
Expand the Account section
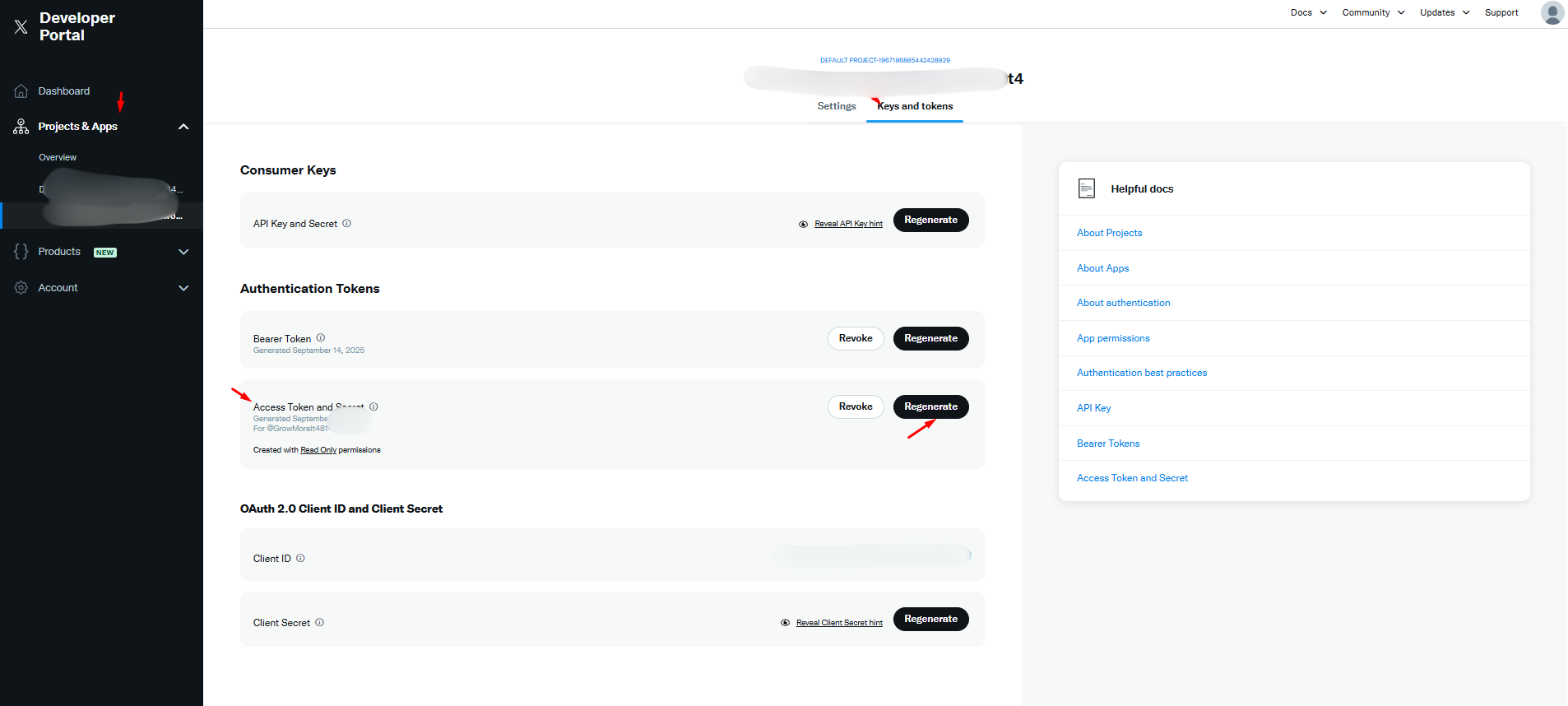[x=183, y=288]
